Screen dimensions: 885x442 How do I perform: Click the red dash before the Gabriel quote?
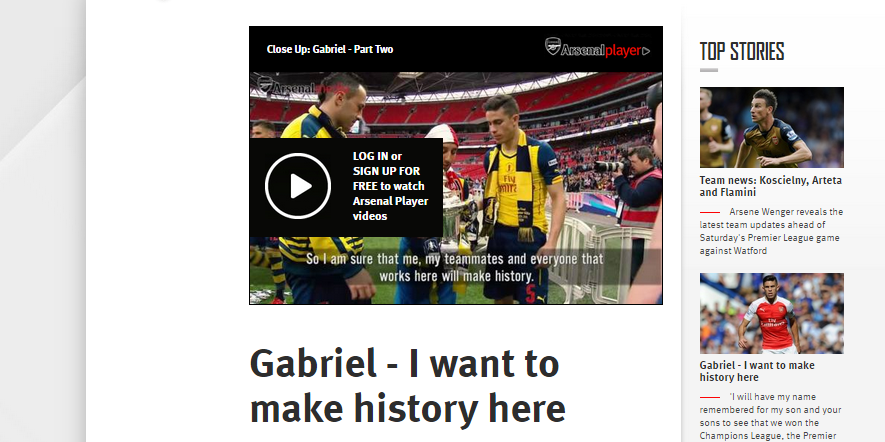(x=709, y=397)
